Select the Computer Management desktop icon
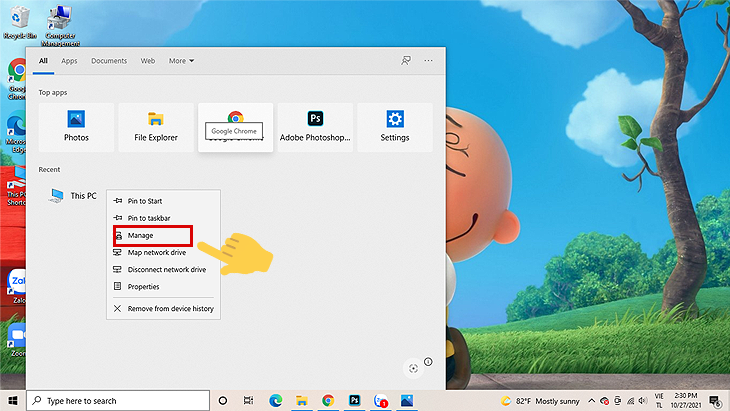730x411 pixels. [x=60, y=26]
